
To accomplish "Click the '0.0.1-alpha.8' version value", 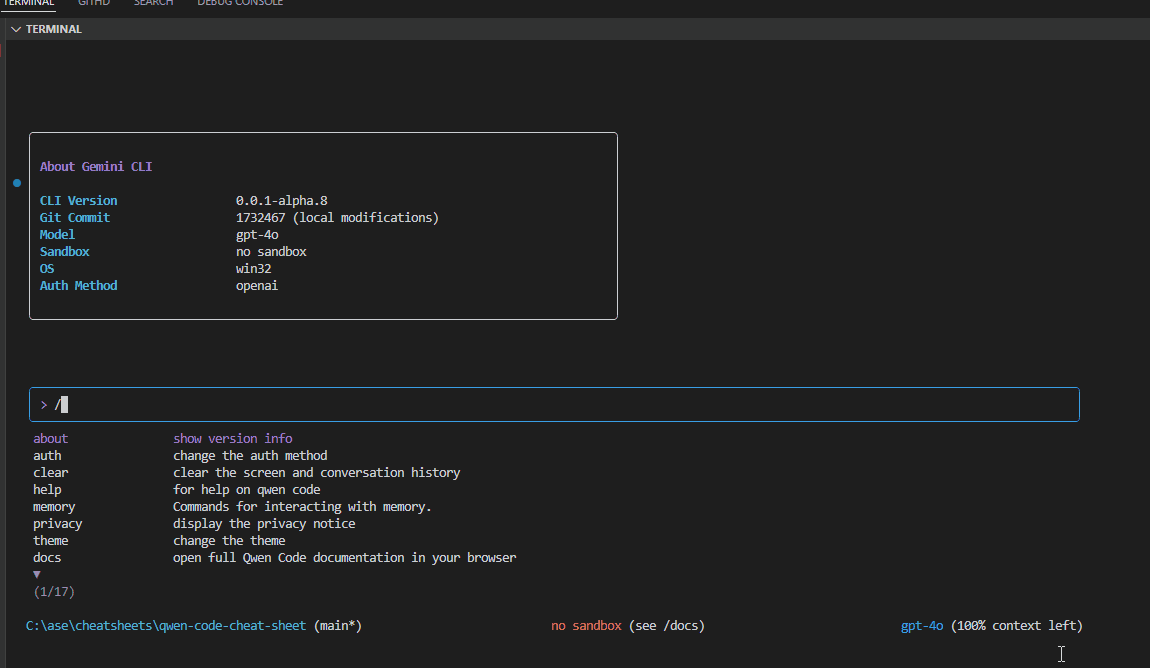I will pos(282,201).
